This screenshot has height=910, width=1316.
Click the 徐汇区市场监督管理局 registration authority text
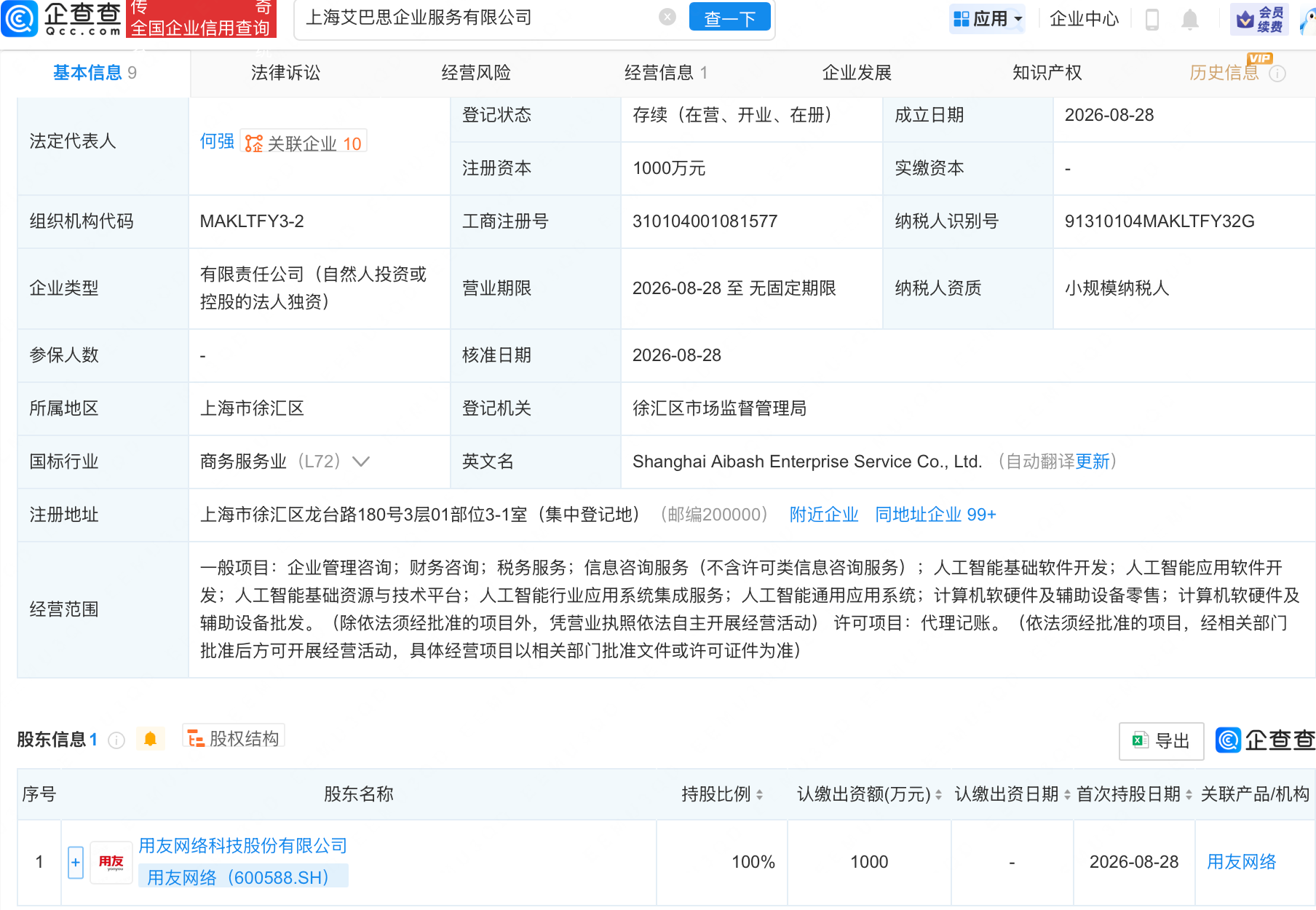pos(719,408)
